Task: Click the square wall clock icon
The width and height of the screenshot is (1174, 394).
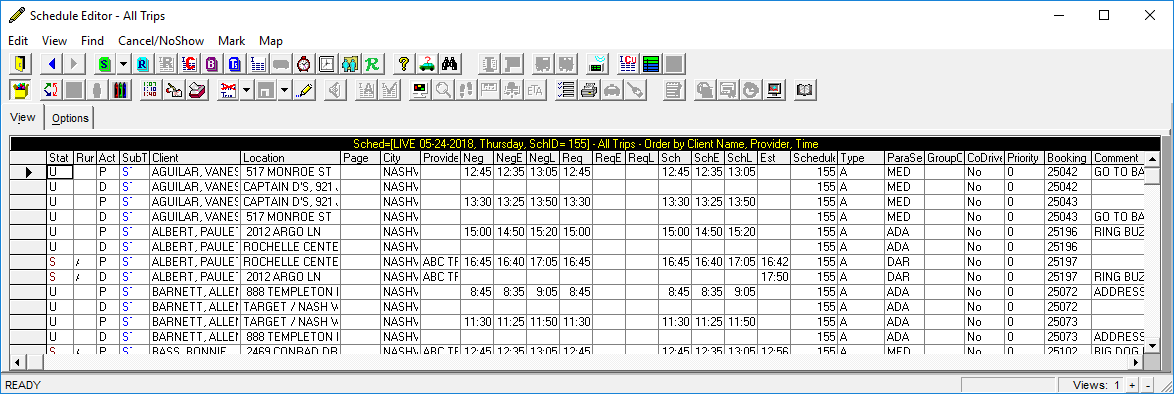Action: click(326, 64)
